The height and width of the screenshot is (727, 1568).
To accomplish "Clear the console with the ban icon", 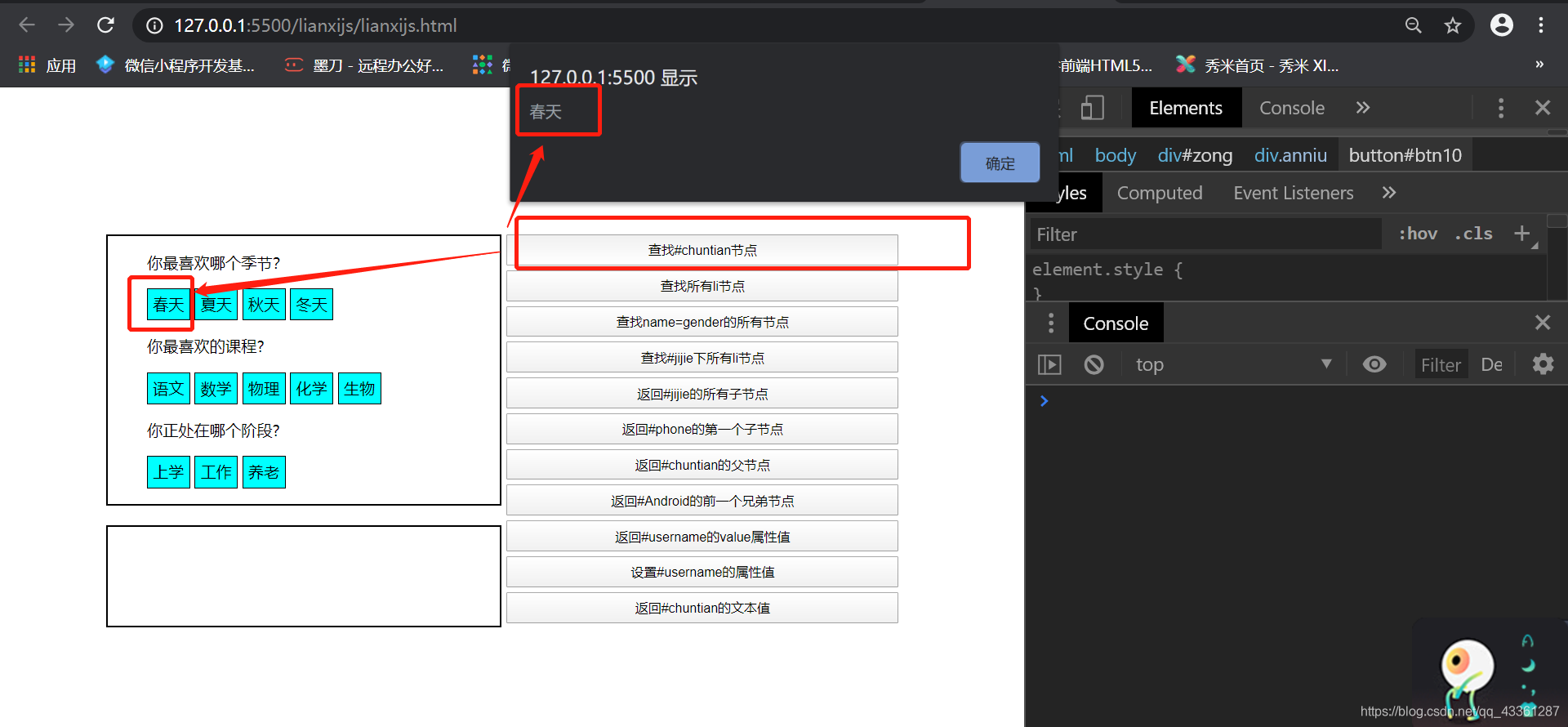I will click(x=1094, y=364).
